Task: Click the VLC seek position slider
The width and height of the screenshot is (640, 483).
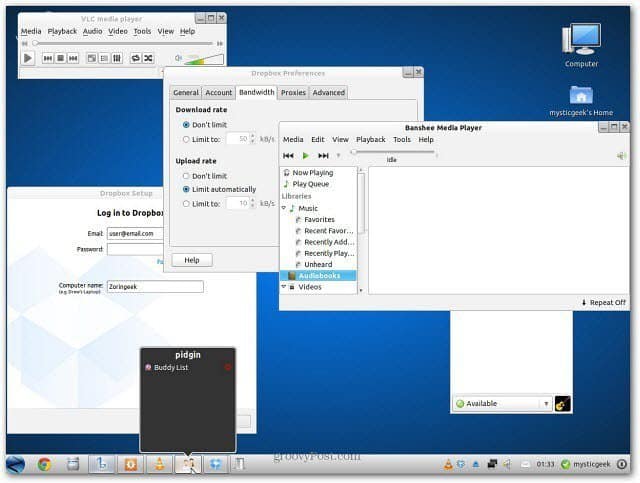Action: (x=122, y=43)
